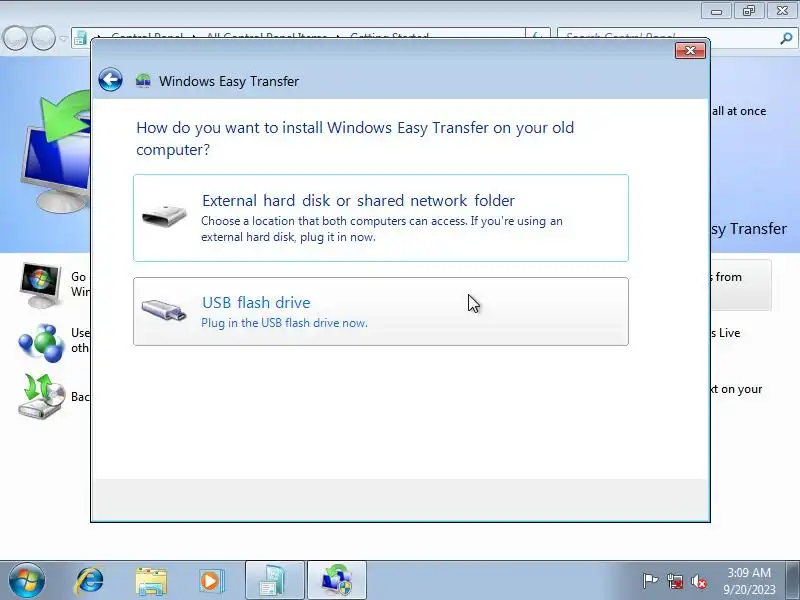Click the homegroup colored spheres icon
Screen dimensions: 800x600
tap(41, 342)
